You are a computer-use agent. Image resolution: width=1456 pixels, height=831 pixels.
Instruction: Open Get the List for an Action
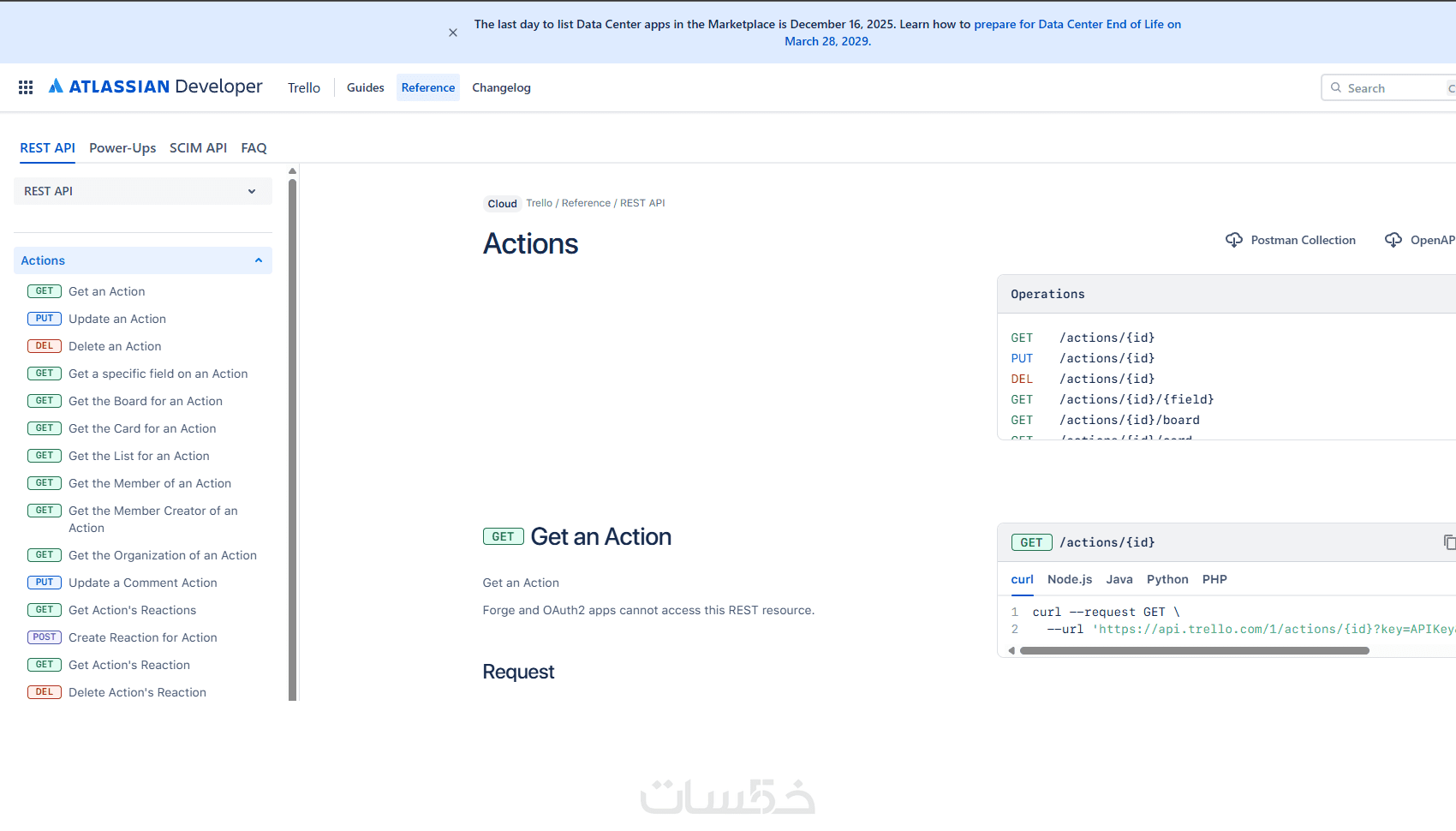click(x=139, y=456)
